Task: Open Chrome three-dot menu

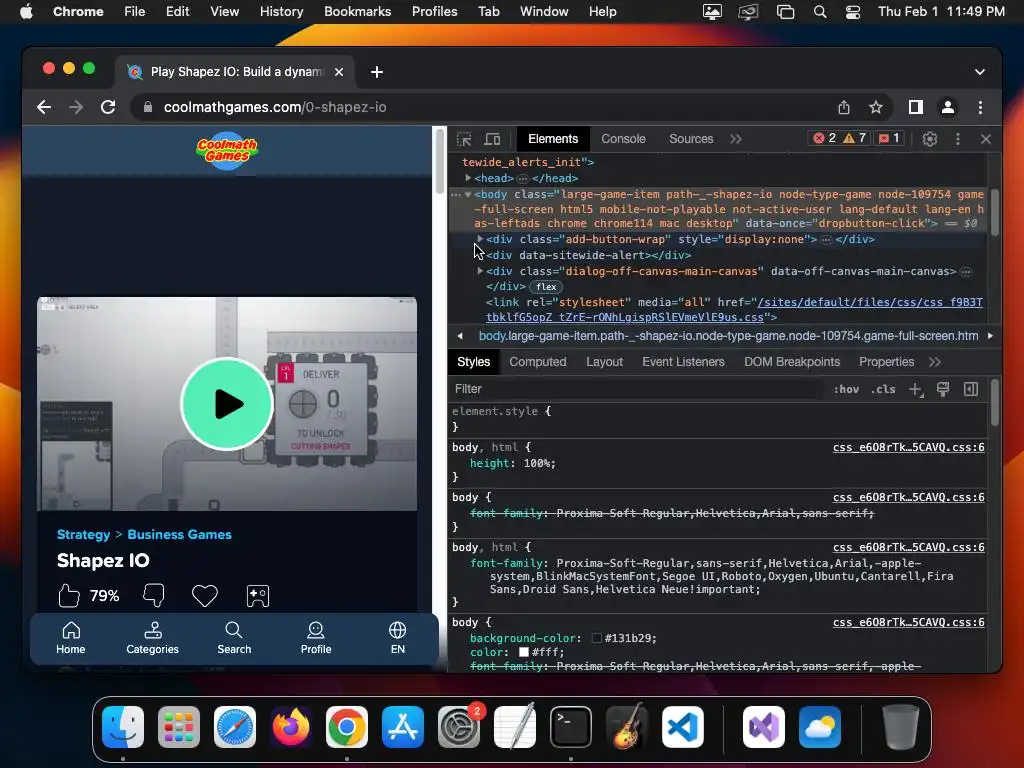Action: pos(980,107)
